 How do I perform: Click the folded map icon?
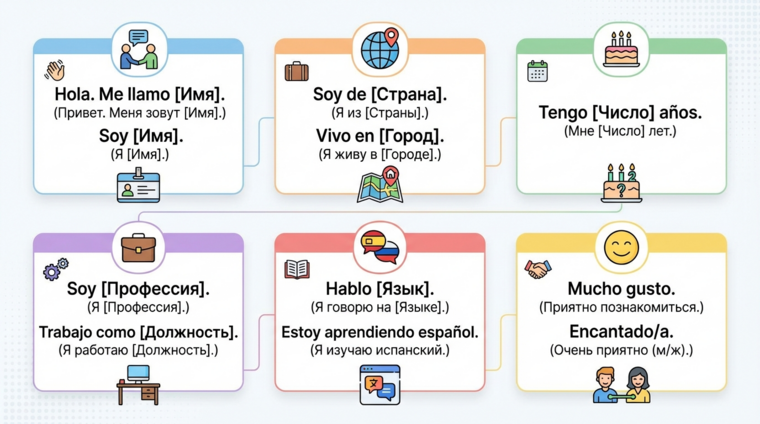tap(379, 184)
